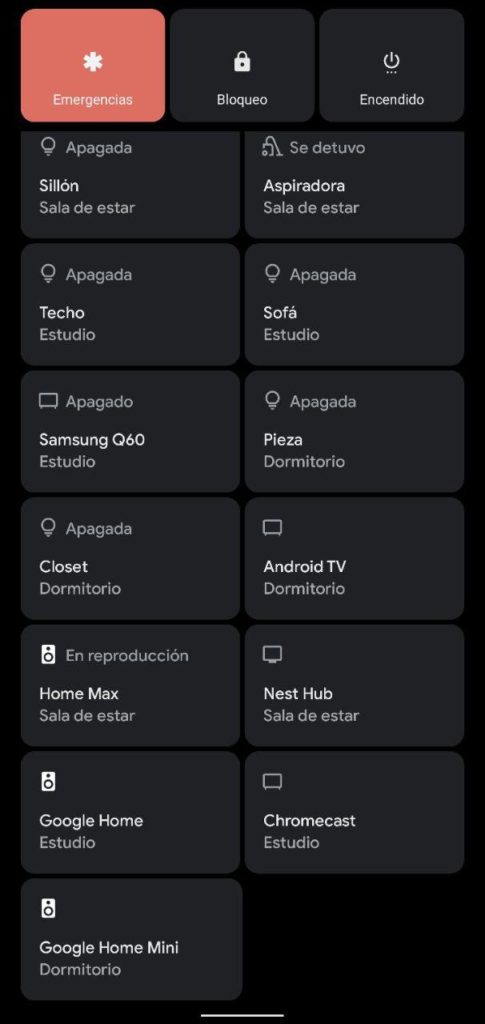
Task: Open the Nest Hub device tile
Action: [x=354, y=685]
